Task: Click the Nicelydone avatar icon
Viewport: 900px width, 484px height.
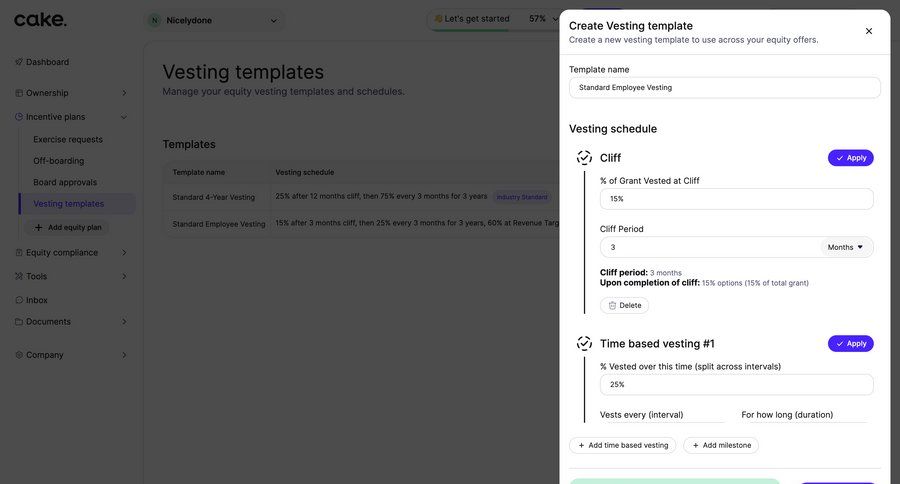Action: pyautogui.click(x=154, y=20)
